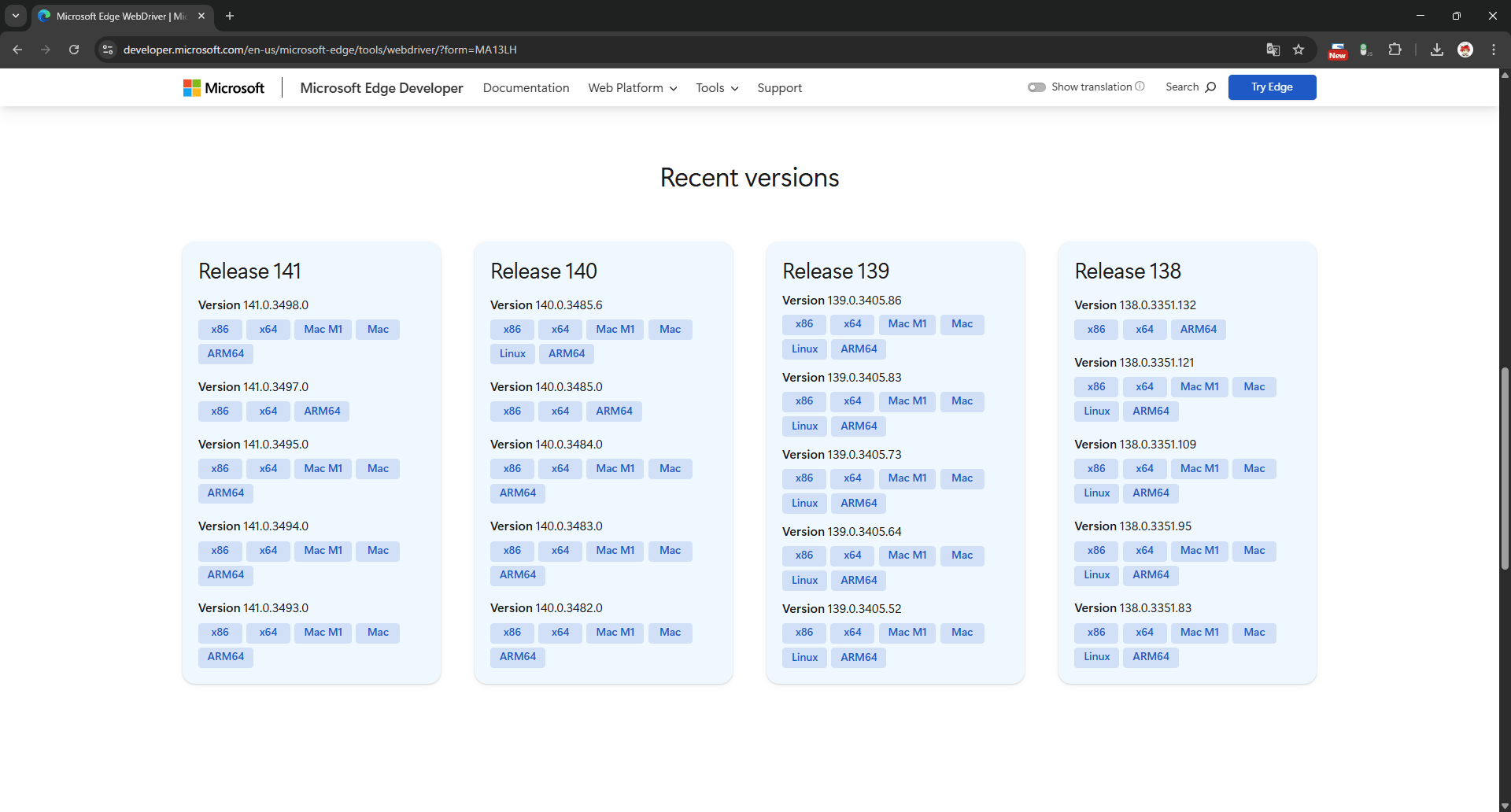Click the translation info icon
Screen dimensions: 1511x812
point(1140,87)
